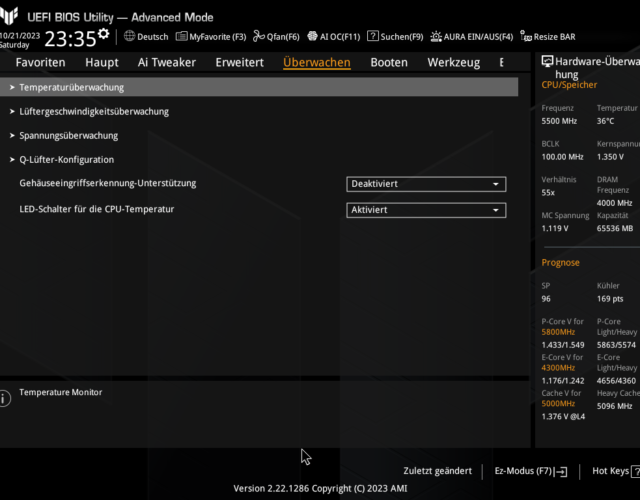This screenshot has width=640, height=500.
Task: Toggle AURA EIN/AUS (F4) lighting
Action: coord(436,37)
